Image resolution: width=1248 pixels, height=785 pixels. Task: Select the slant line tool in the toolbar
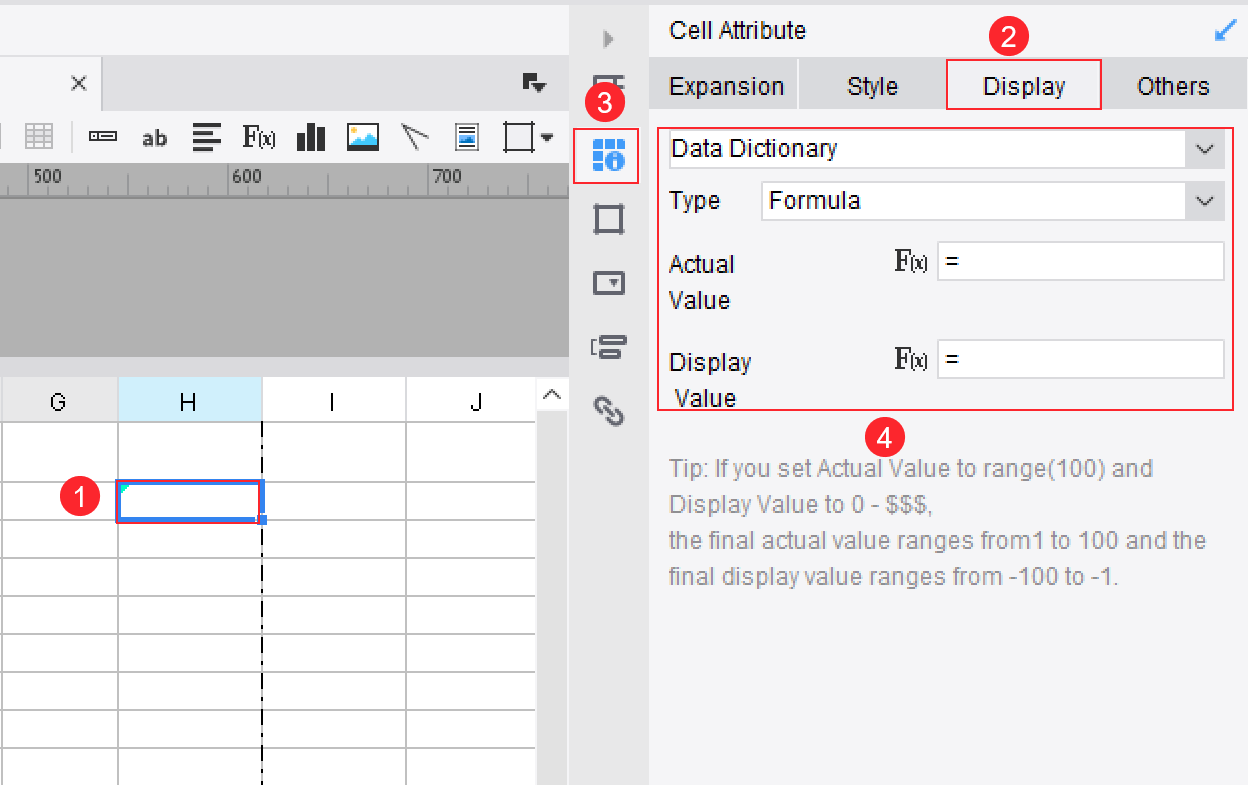[x=414, y=137]
